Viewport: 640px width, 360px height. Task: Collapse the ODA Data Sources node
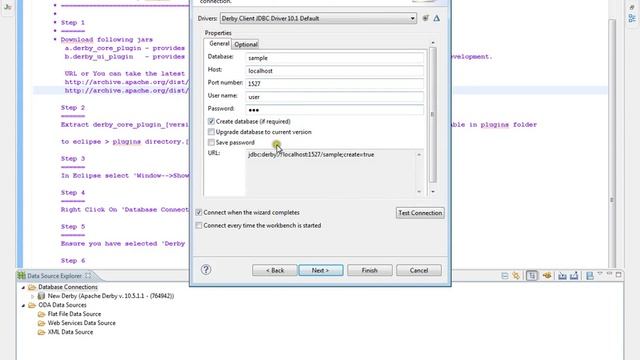tap(23, 305)
